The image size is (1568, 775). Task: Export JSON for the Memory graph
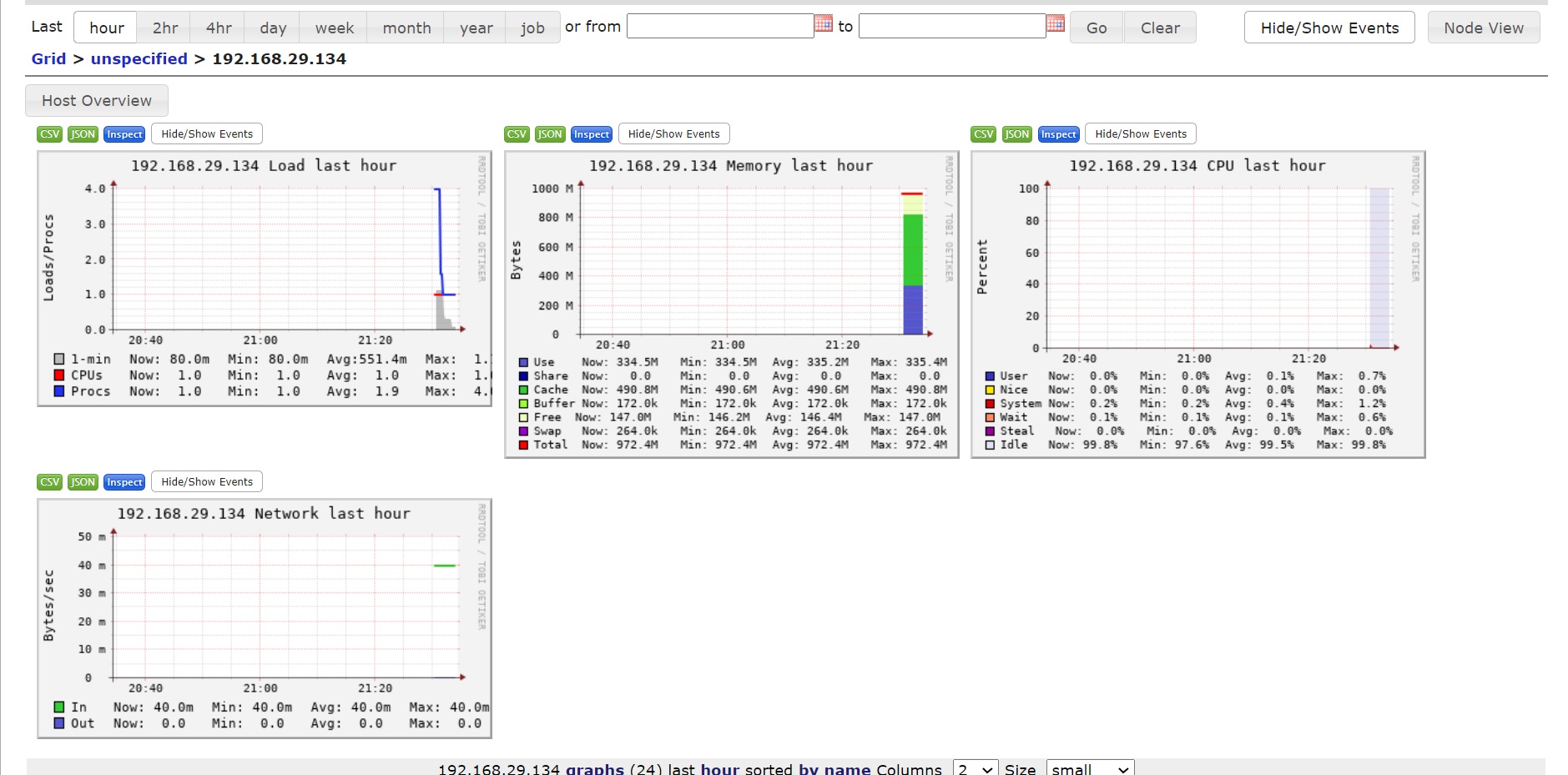[x=550, y=134]
